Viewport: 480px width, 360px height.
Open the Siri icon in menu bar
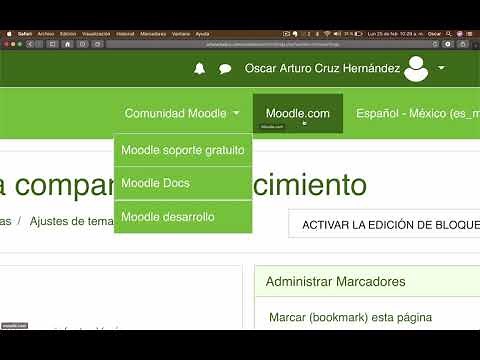coord(460,34)
